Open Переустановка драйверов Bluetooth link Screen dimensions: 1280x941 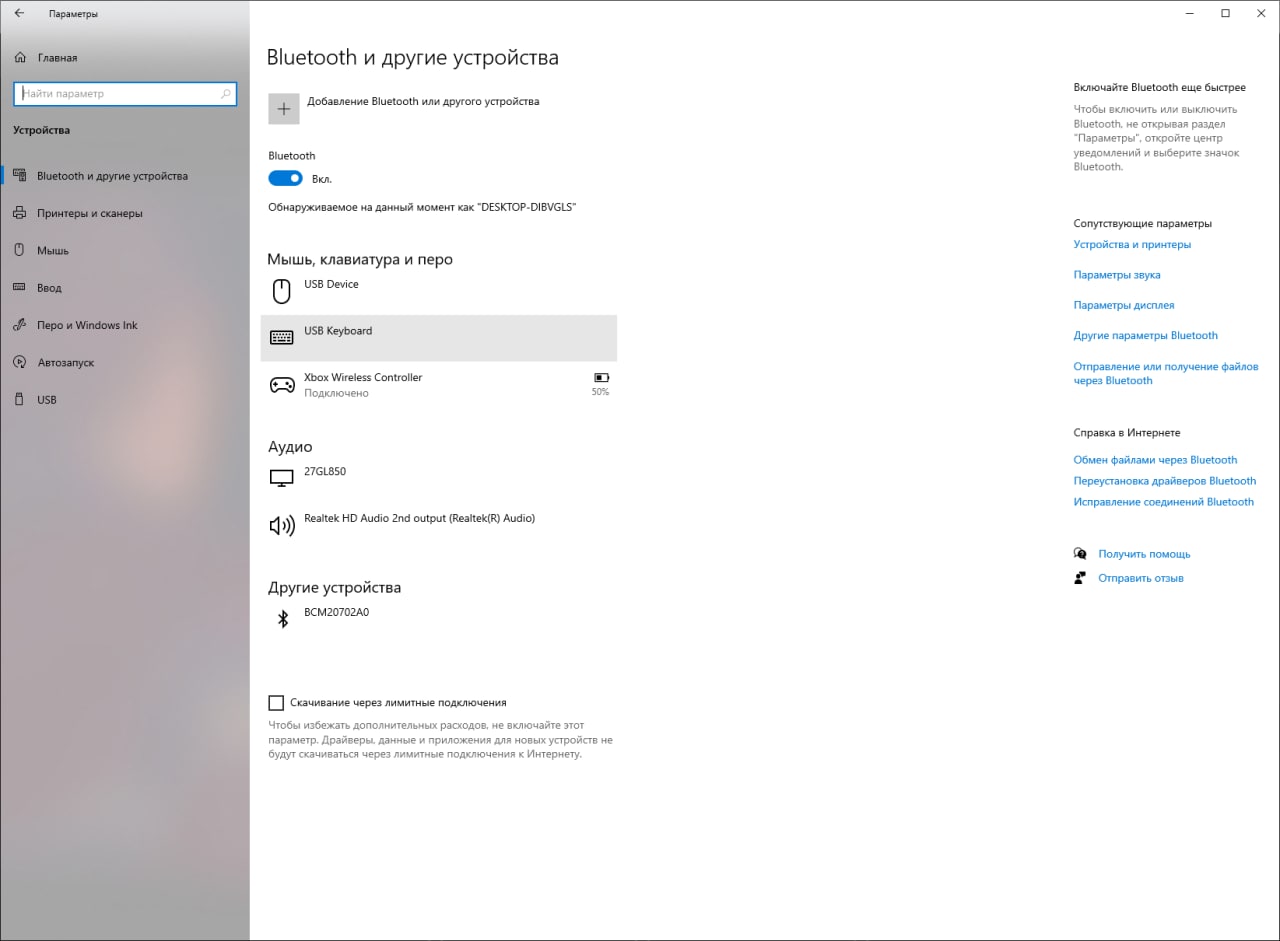pos(1165,481)
